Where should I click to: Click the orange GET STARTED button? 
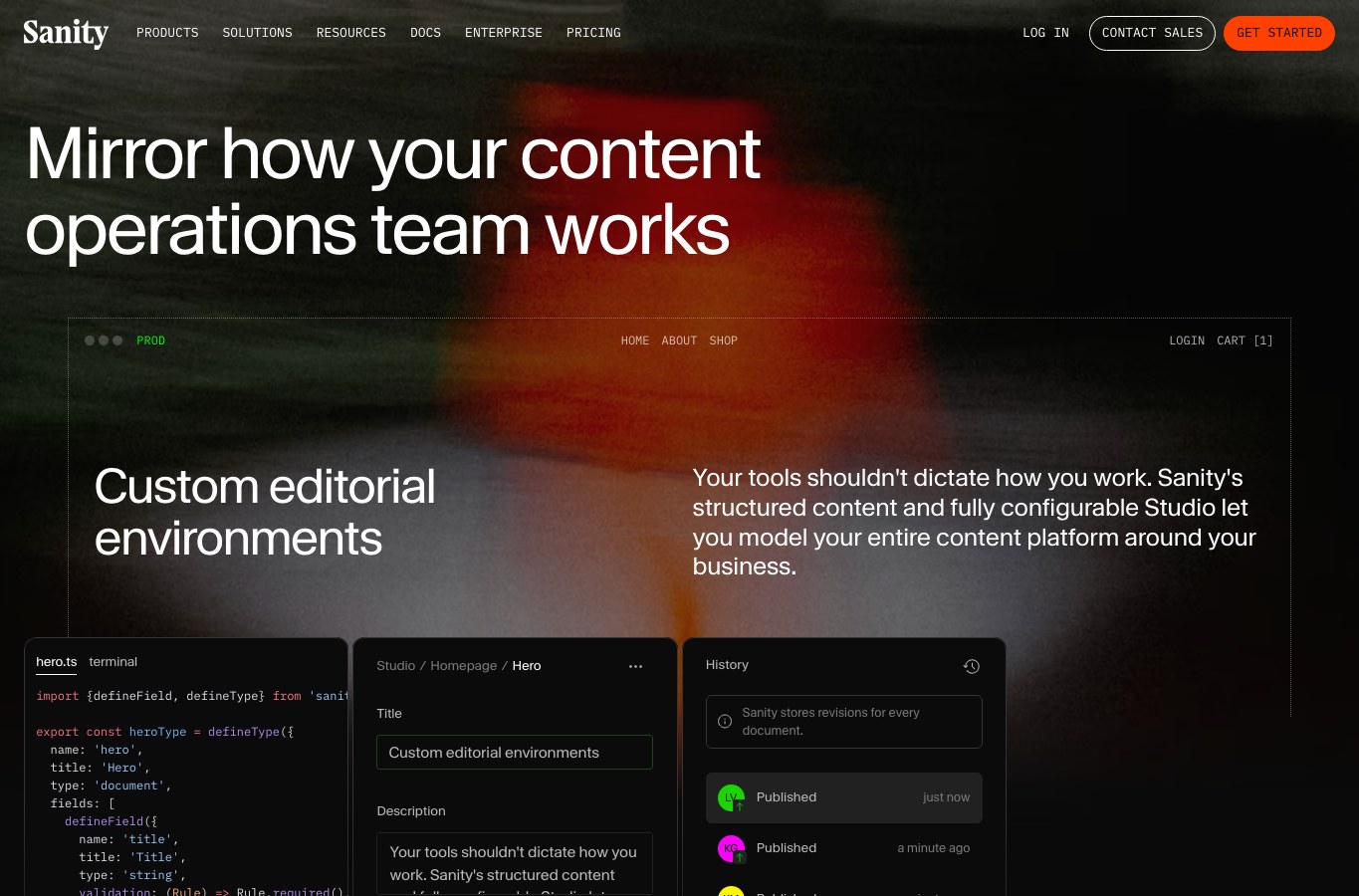[x=1279, y=33]
